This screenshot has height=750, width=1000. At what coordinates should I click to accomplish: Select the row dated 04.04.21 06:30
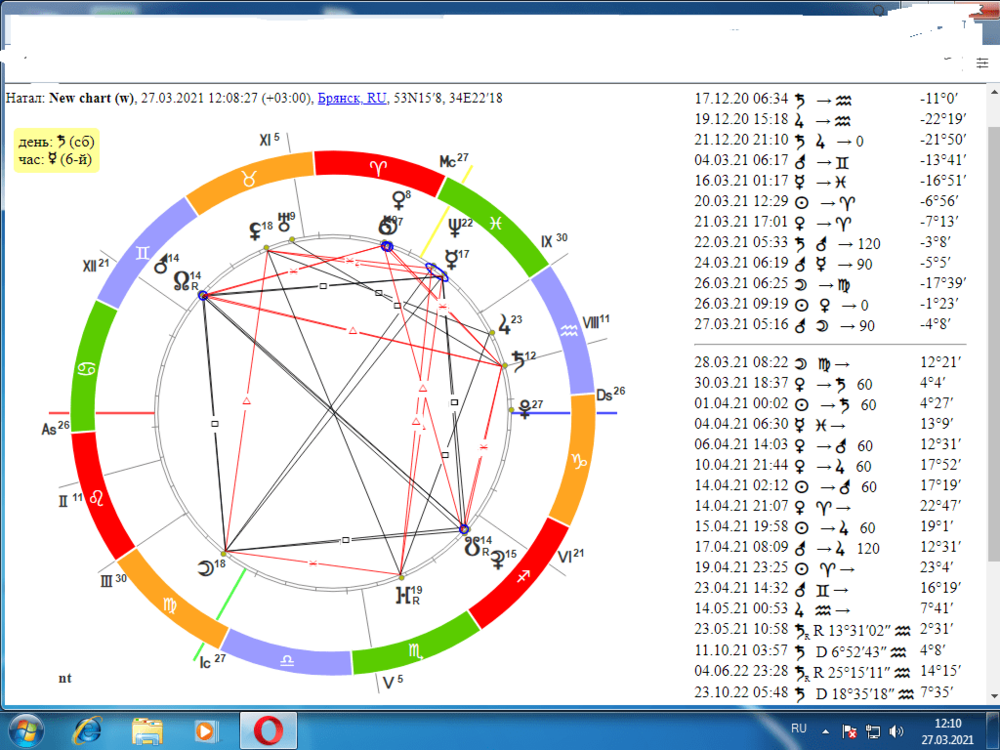pos(830,424)
